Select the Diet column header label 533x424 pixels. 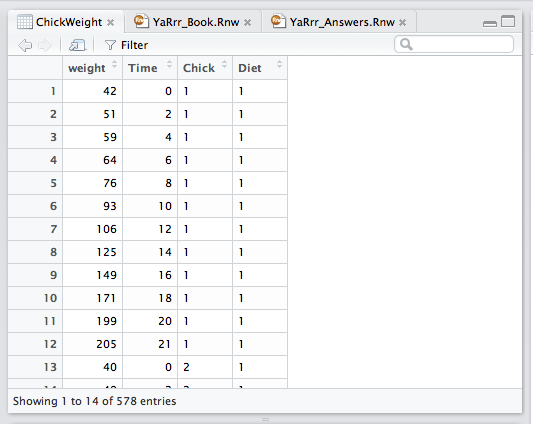tap(250, 68)
